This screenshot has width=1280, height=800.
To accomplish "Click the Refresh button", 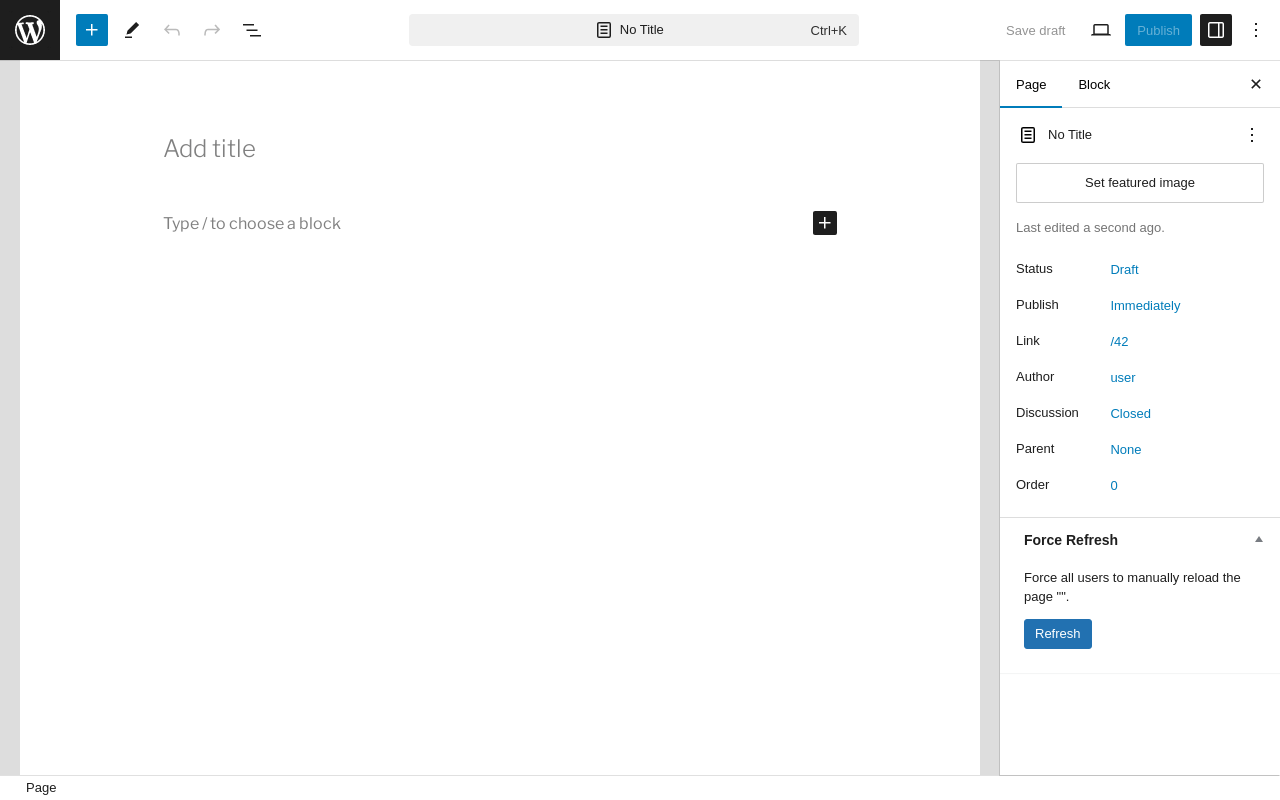I will pyautogui.click(x=1058, y=634).
